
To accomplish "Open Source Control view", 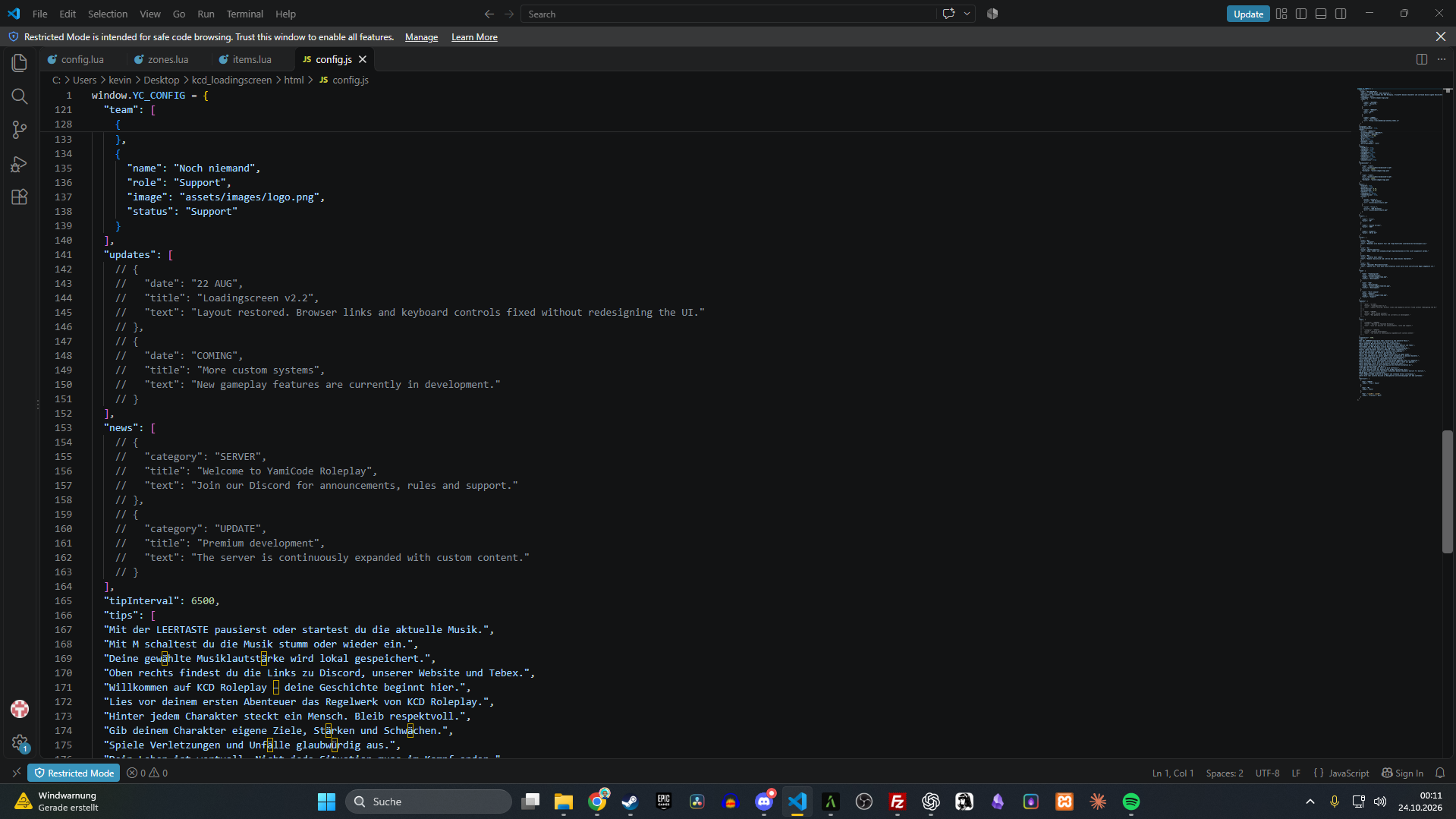I will point(20,130).
